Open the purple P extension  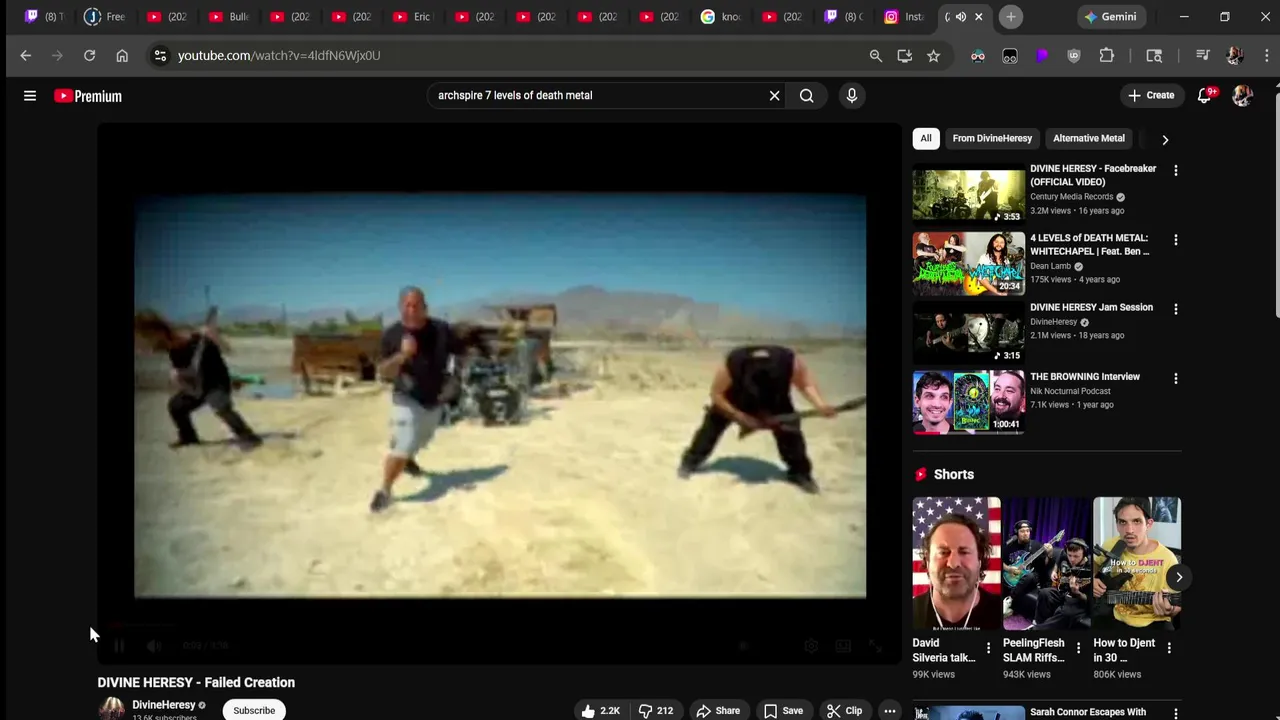pyautogui.click(x=1042, y=56)
